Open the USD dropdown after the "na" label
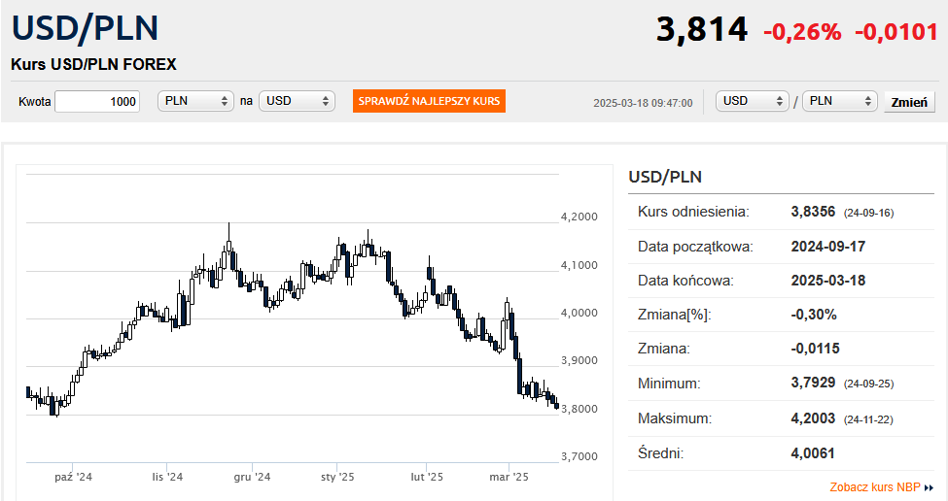 coord(296,101)
